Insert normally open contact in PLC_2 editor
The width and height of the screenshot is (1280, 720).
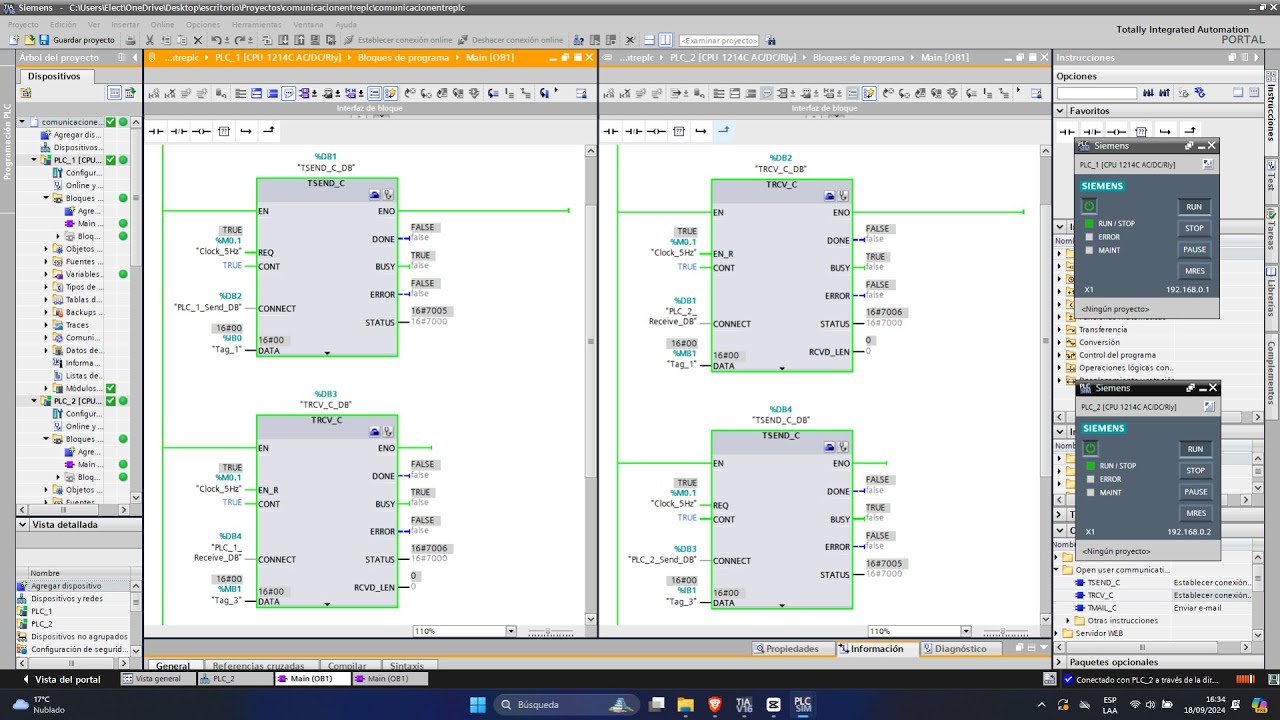611,131
